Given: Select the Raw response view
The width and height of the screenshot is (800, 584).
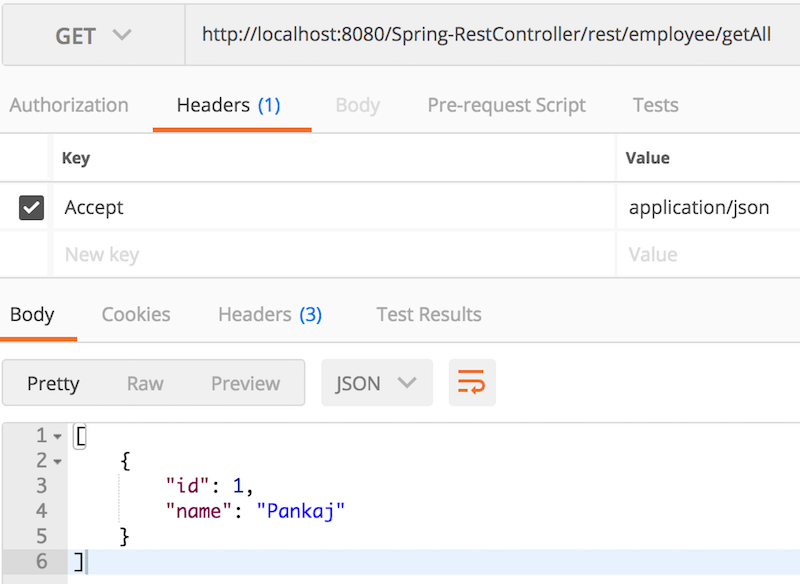Looking at the screenshot, I should point(145,383).
